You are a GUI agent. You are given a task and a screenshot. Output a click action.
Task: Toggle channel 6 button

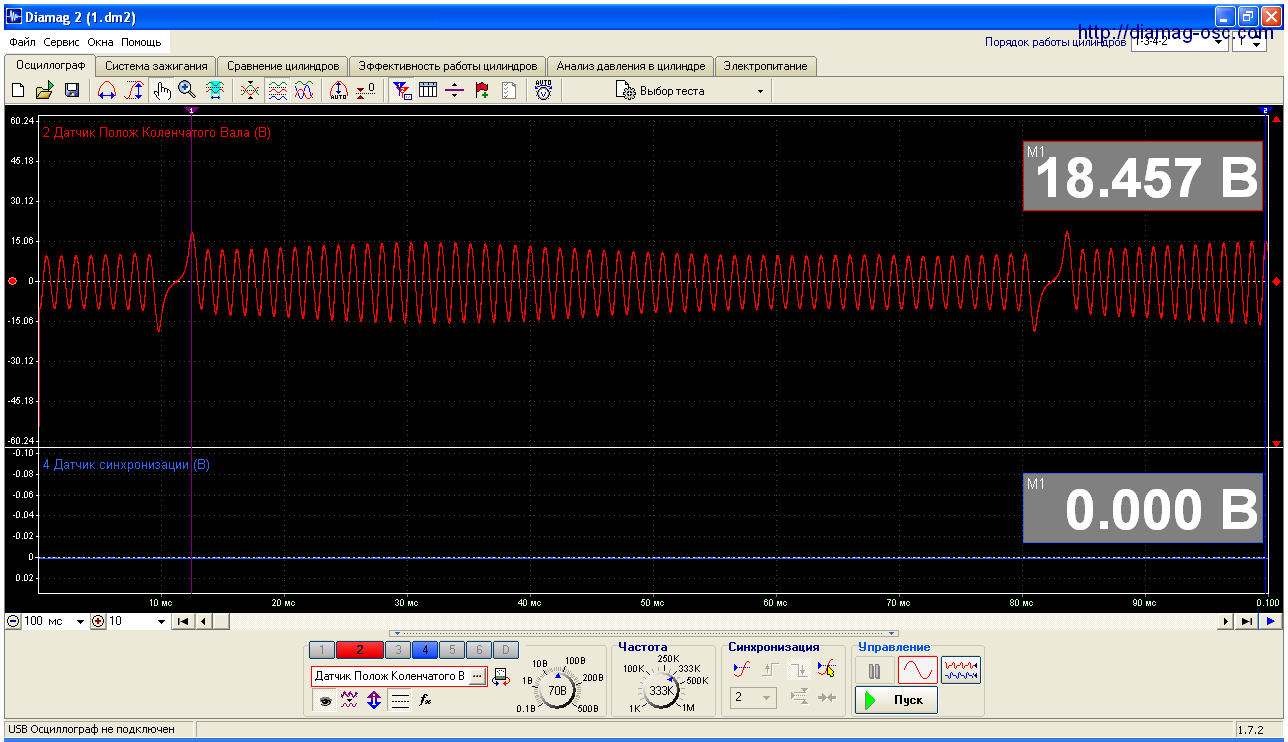click(x=478, y=649)
